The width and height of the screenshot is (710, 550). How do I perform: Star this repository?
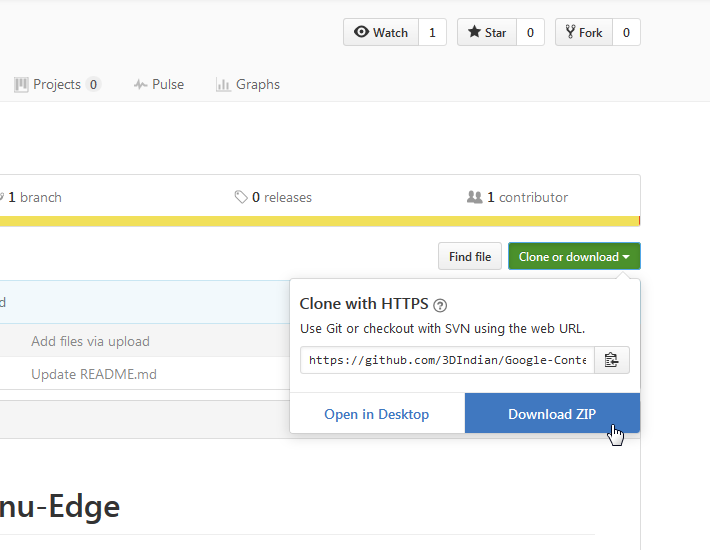pyautogui.click(x=487, y=33)
